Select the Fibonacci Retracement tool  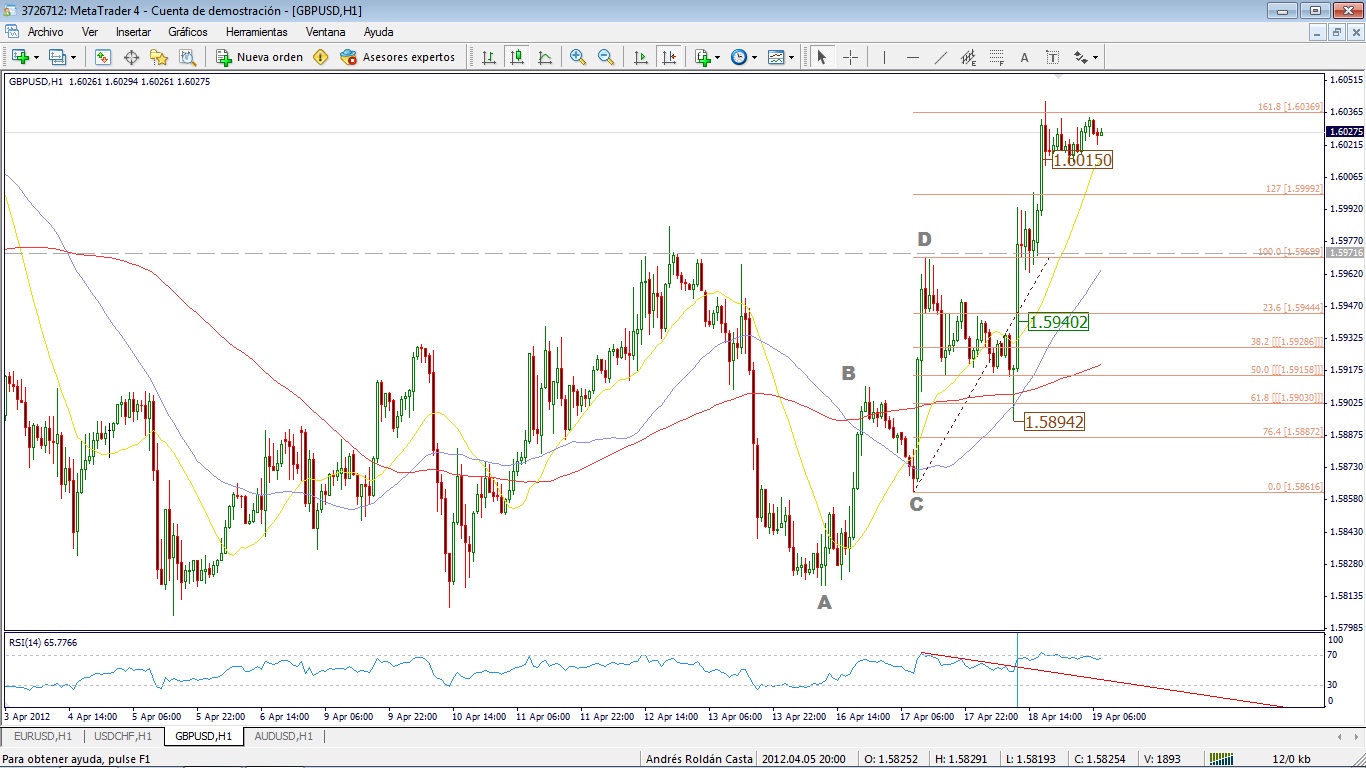click(996, 57)
